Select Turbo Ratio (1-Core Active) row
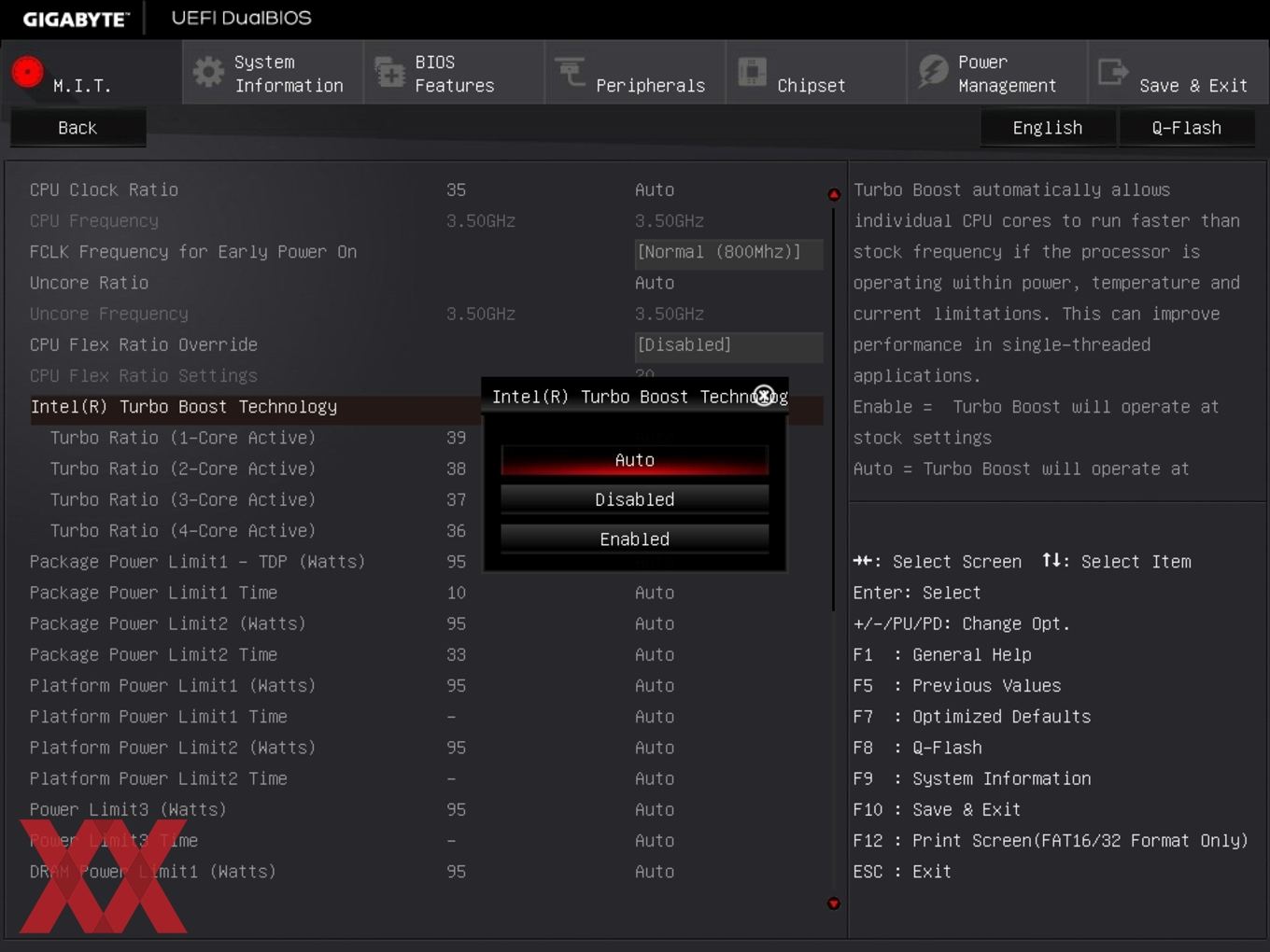 coord(183,438)
